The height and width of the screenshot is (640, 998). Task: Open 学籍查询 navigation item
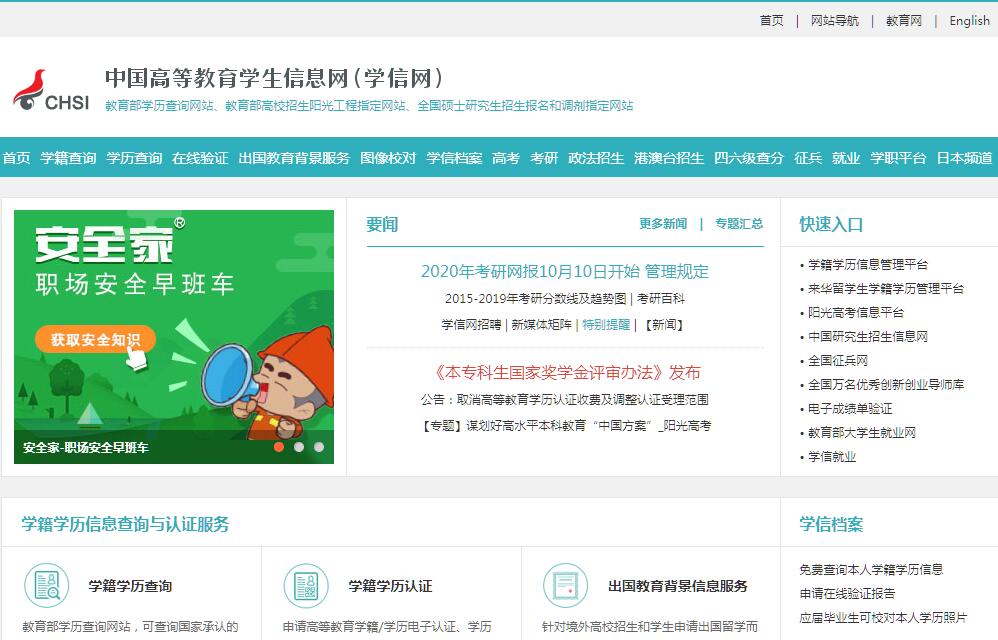click(68, 158)
